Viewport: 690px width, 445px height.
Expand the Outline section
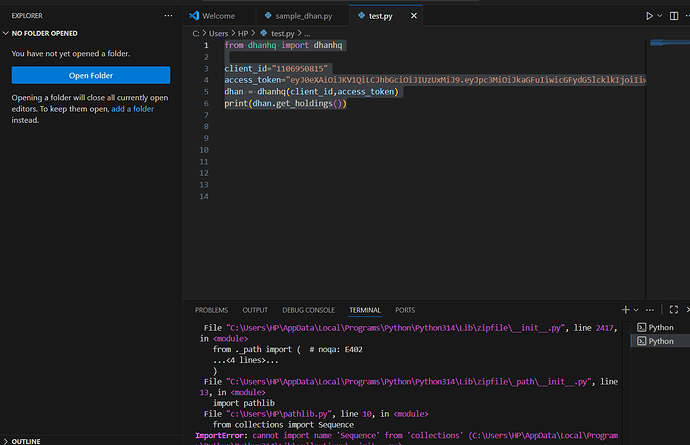25,440
